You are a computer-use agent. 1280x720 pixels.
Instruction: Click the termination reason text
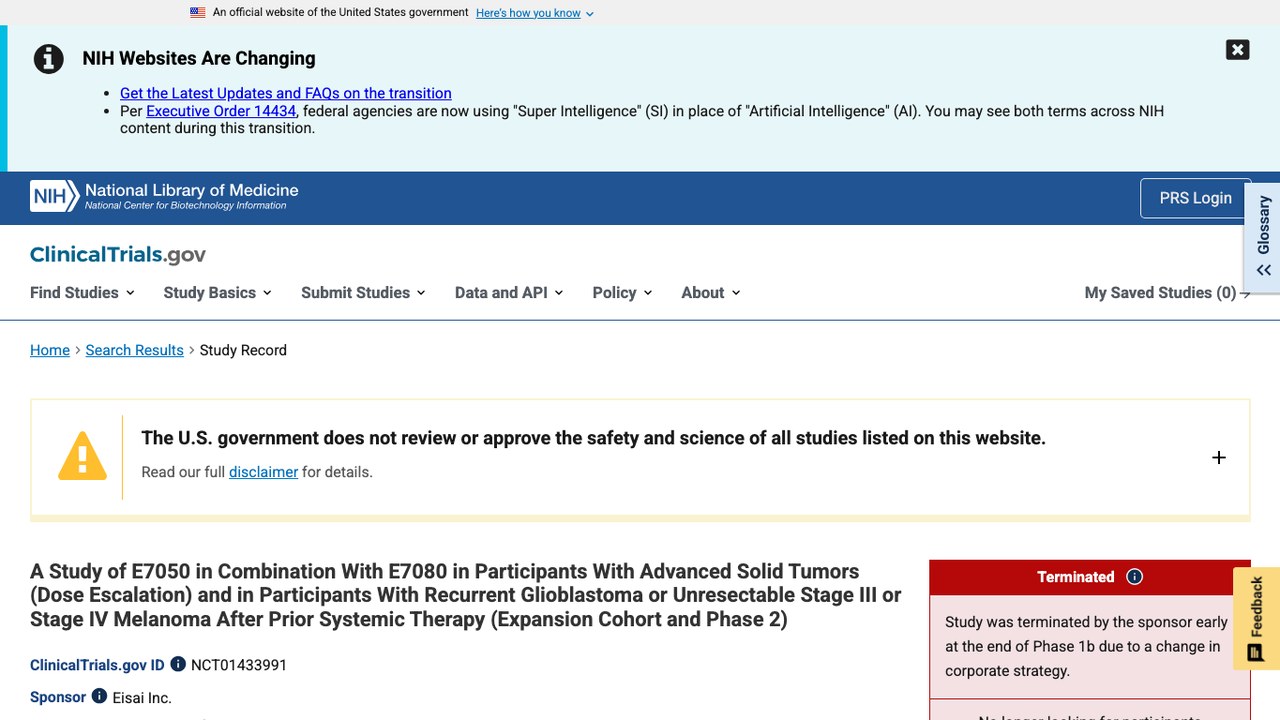[x=1086, y=646]
